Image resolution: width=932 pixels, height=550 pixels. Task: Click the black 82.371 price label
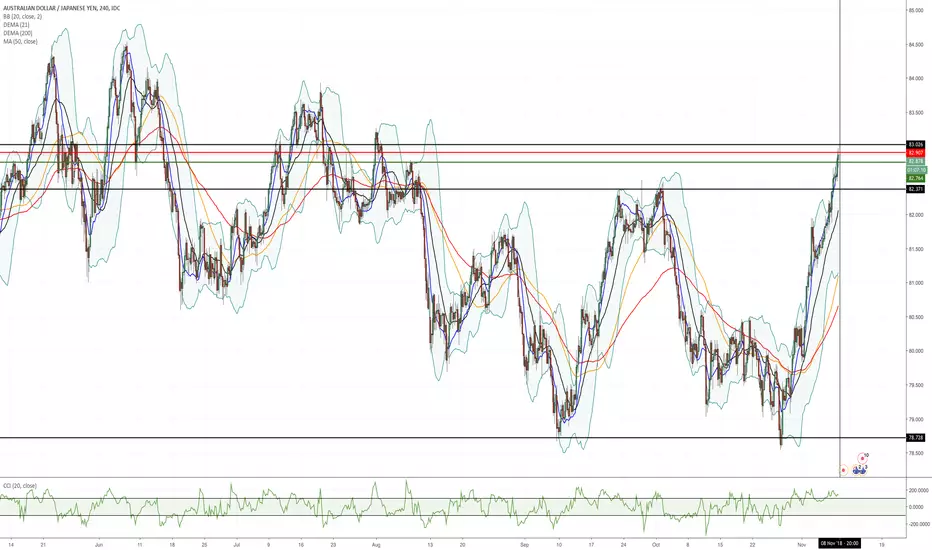click(916, 189)
